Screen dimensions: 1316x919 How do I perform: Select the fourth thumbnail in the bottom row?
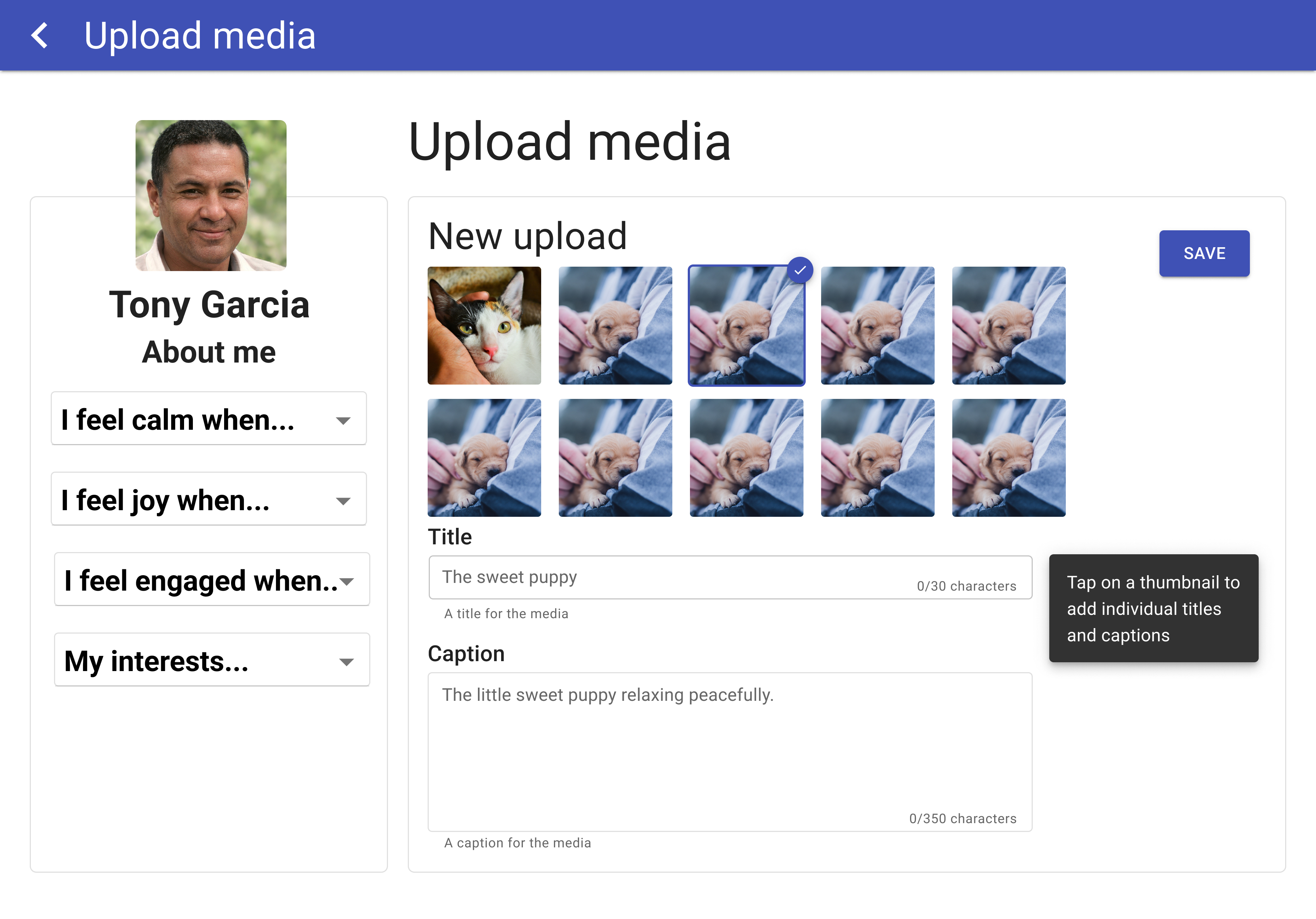click(x=878, y=458)
